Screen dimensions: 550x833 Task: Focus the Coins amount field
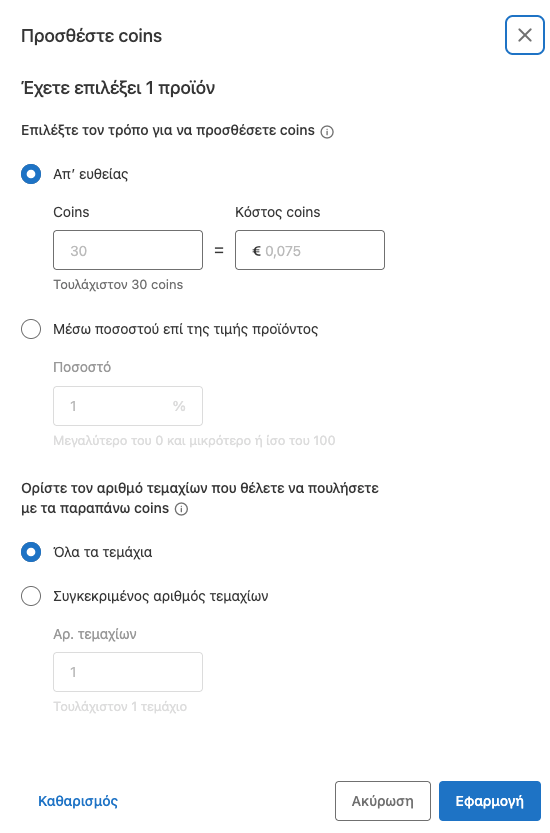tap(128, 250)
